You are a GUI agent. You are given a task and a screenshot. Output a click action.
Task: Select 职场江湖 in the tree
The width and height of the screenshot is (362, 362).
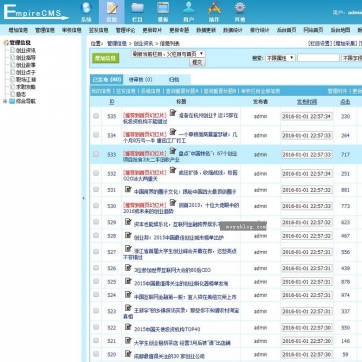pyautogui.click(x=26, y=79)
